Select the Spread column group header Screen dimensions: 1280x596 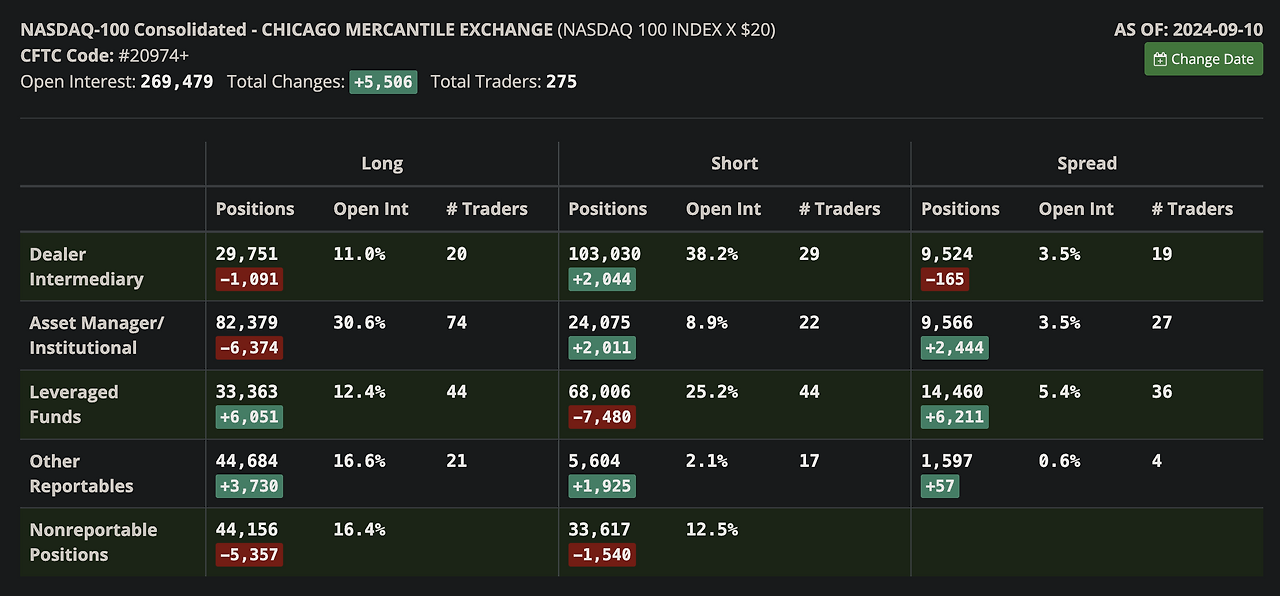[x=1086, y=163]
